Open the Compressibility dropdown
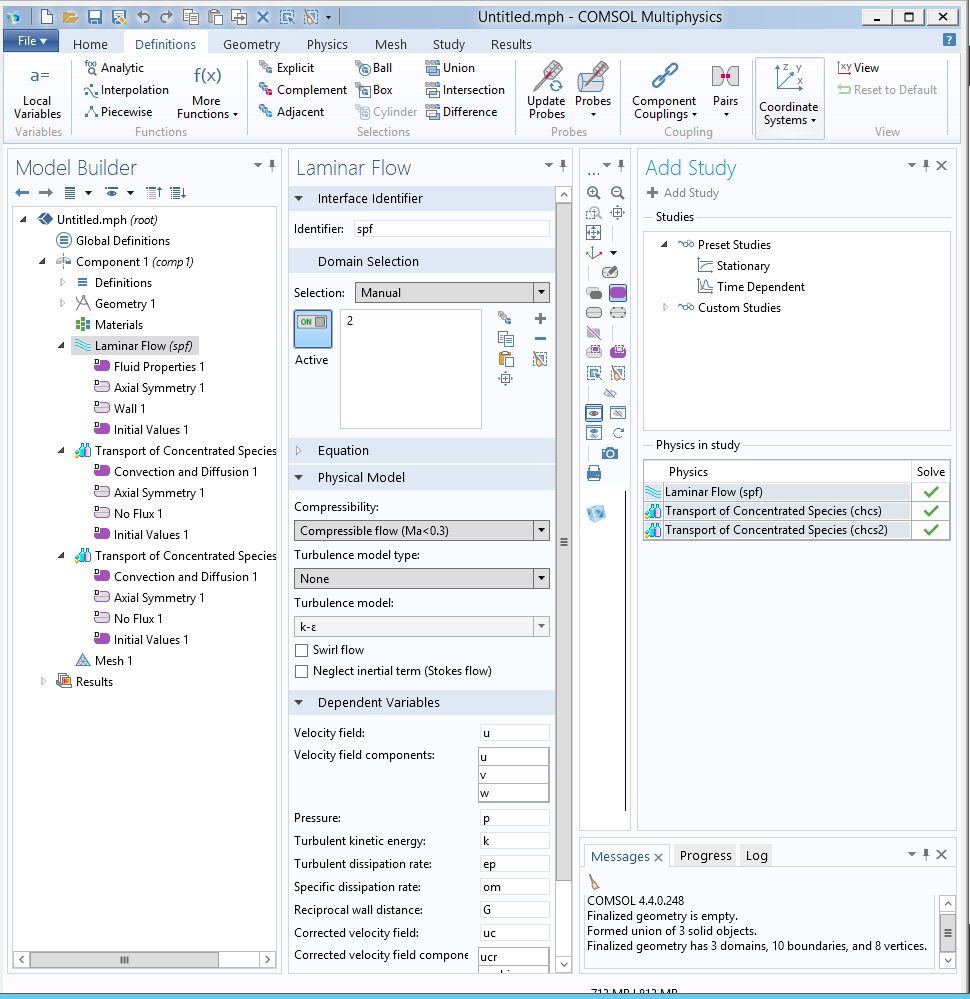Viewport: 970px width, 999px height. 422,531
